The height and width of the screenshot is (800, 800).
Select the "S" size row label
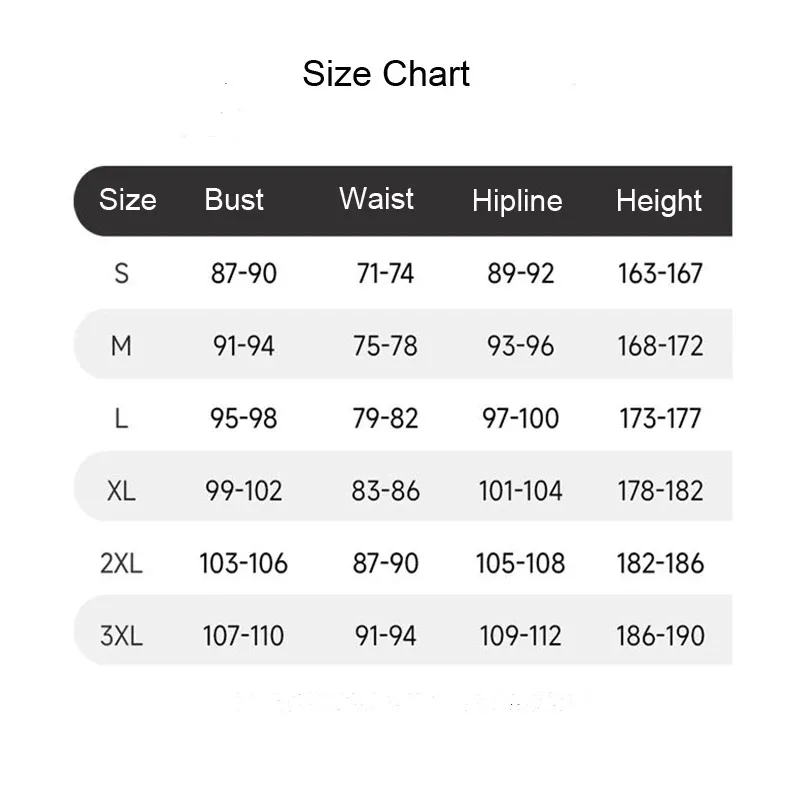click(x=122, y=273)
